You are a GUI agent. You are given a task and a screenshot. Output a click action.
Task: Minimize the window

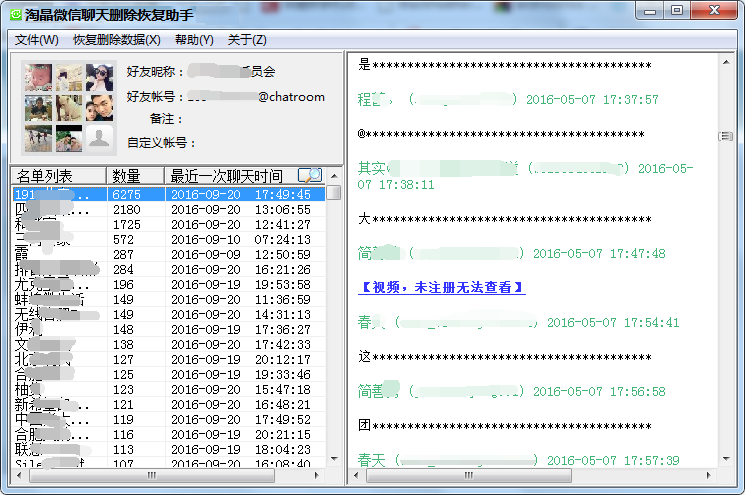pos(650,10)
